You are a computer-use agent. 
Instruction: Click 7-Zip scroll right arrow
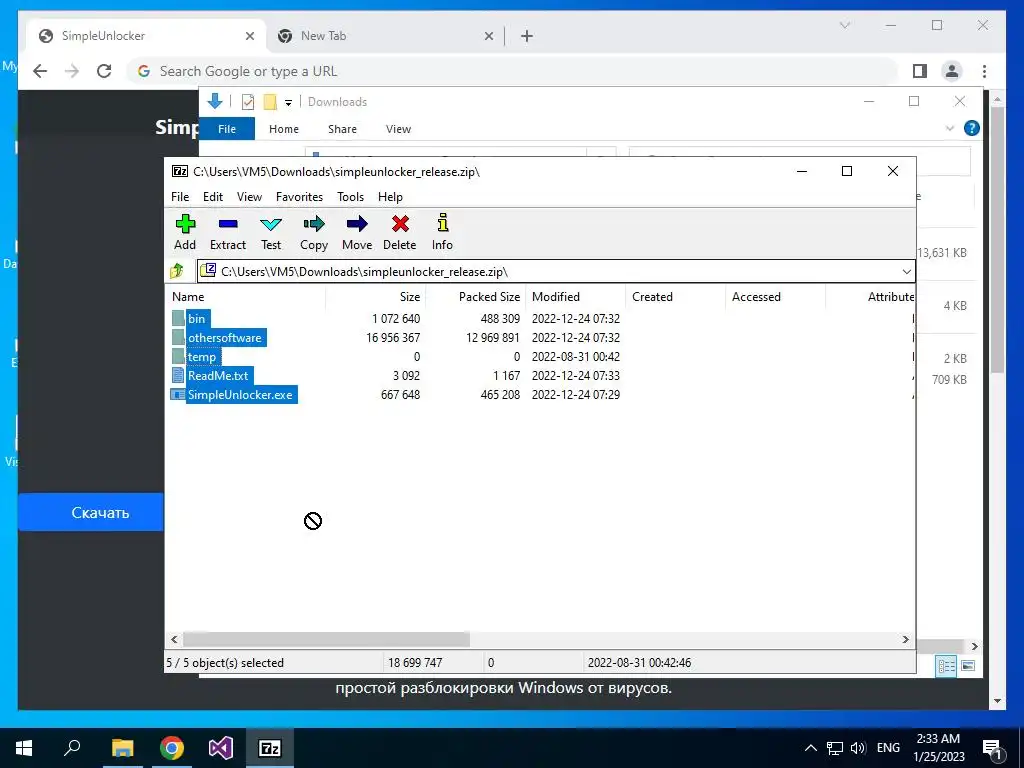tap(905, 639)
